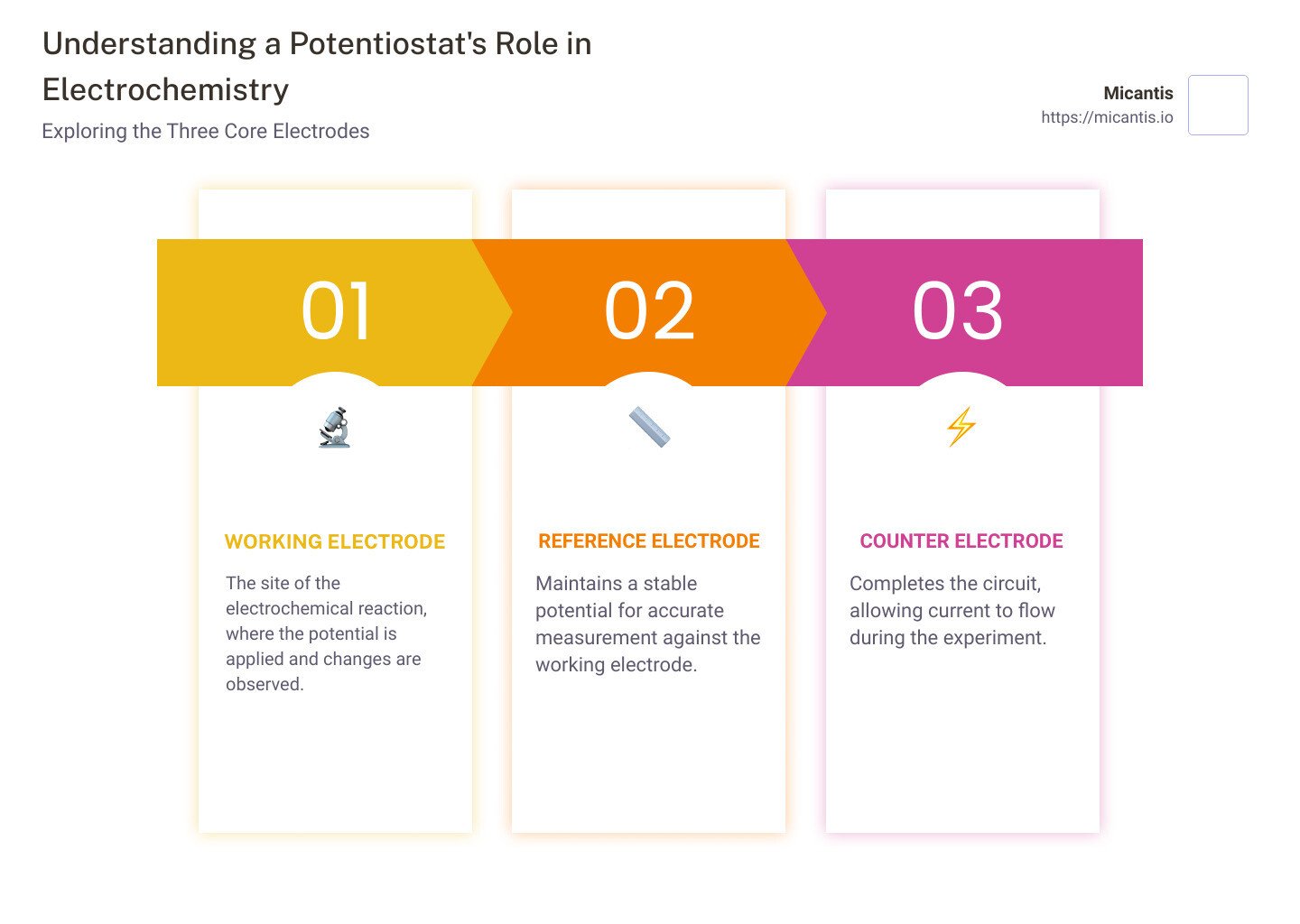This screenshot has height=924, width=1300.
Task: Click the Reference Electrode heading
Action: pos(649,541)
